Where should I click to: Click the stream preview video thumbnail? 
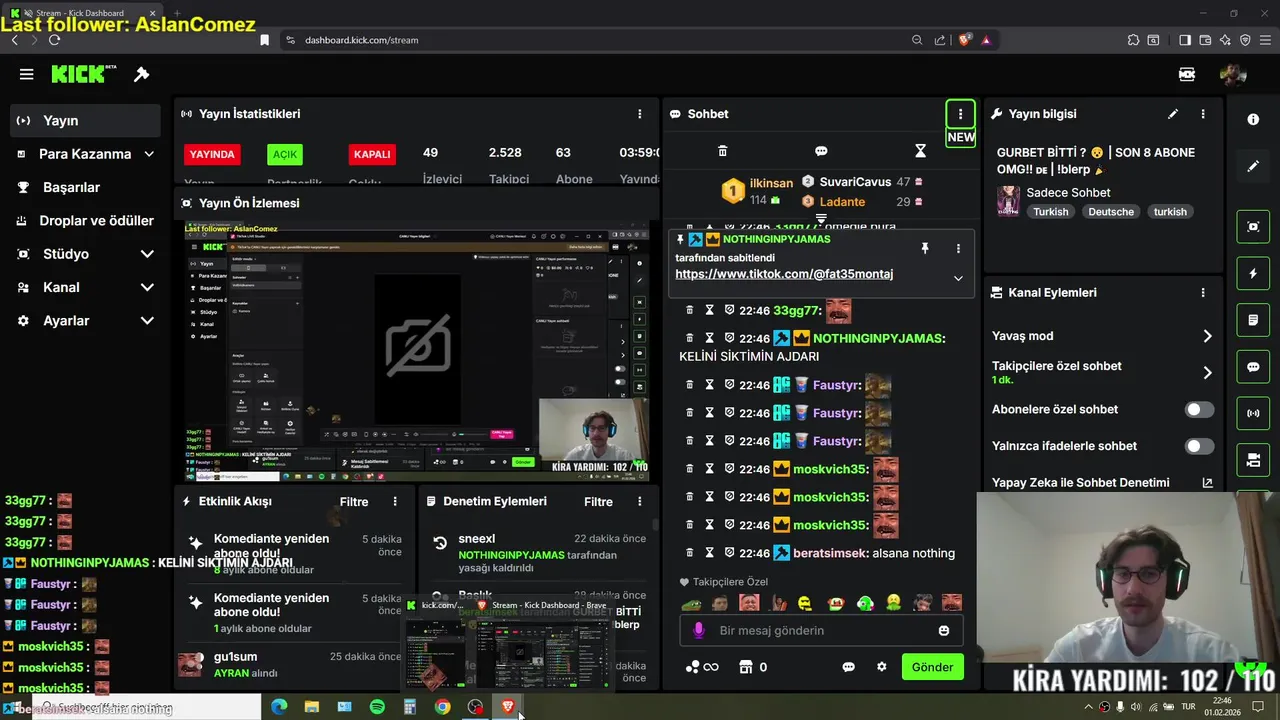pos(417,352)
